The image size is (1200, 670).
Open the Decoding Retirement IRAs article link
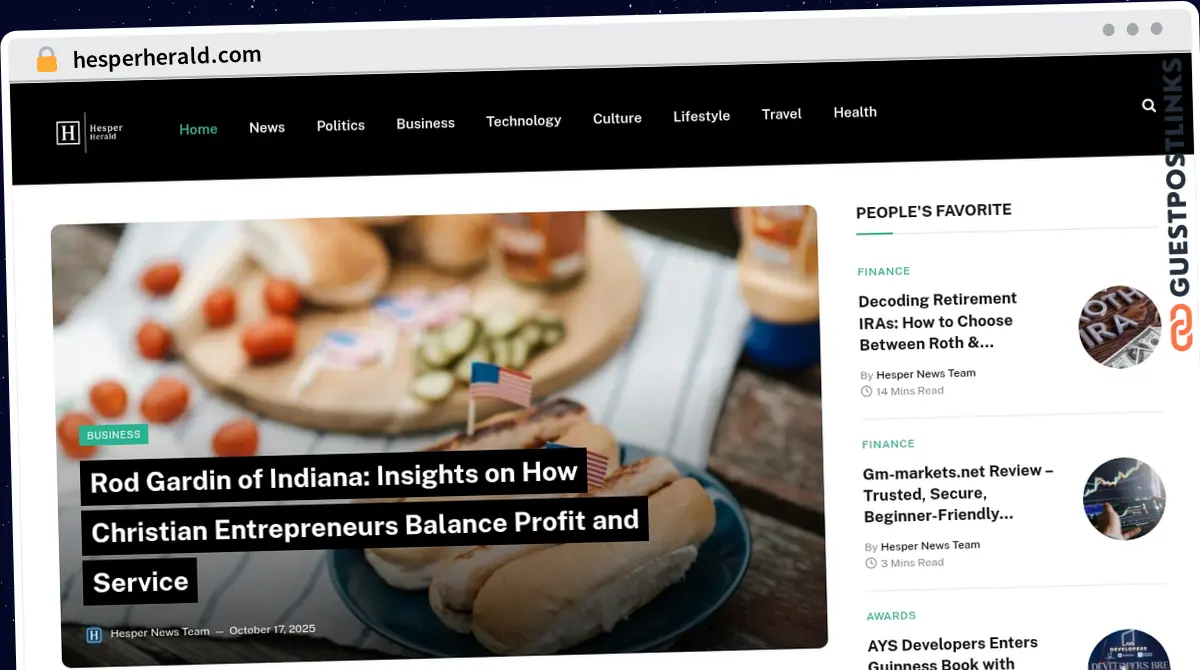click(x=938, y=321)
